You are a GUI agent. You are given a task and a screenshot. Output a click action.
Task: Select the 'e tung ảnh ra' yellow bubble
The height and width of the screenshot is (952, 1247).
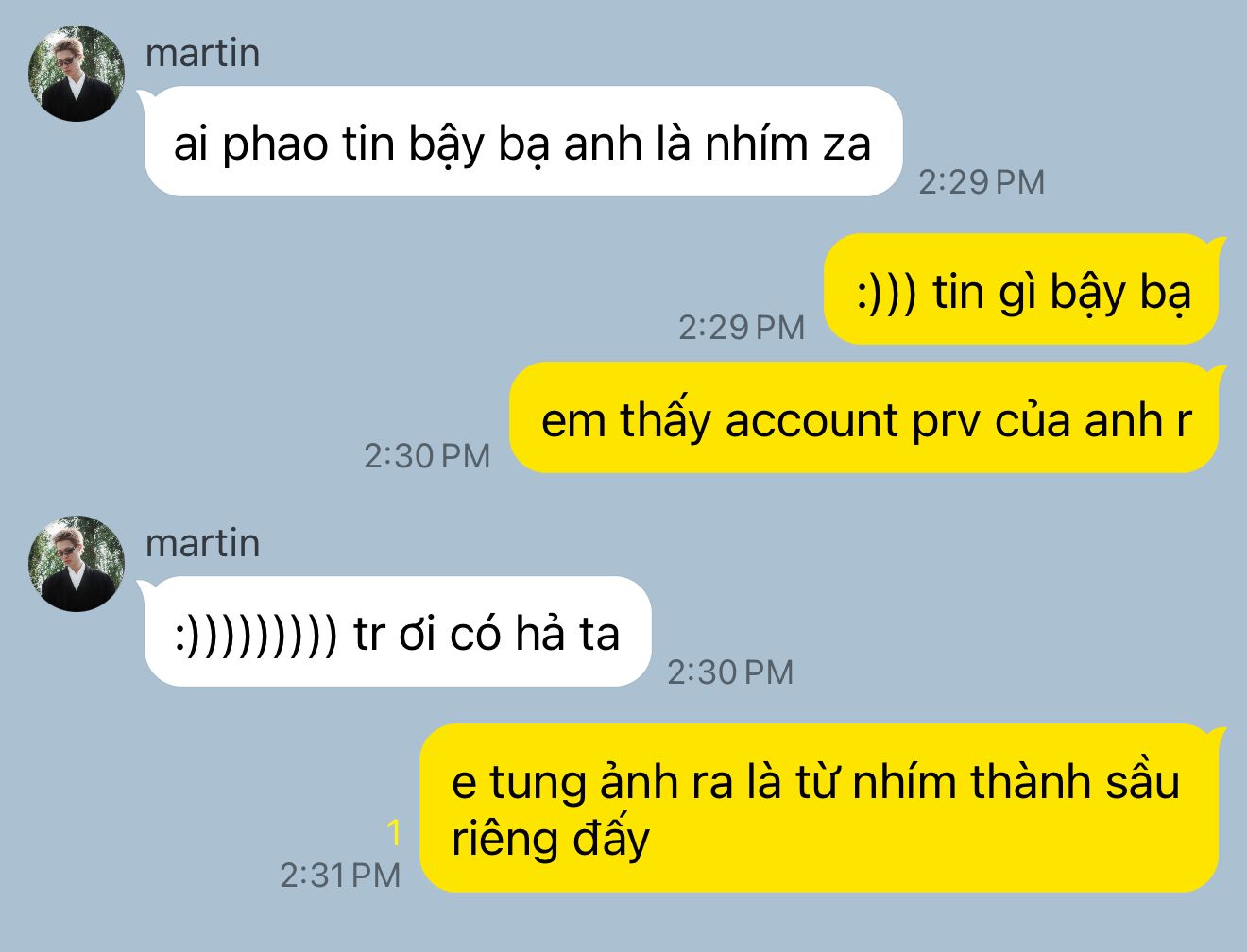821,808
